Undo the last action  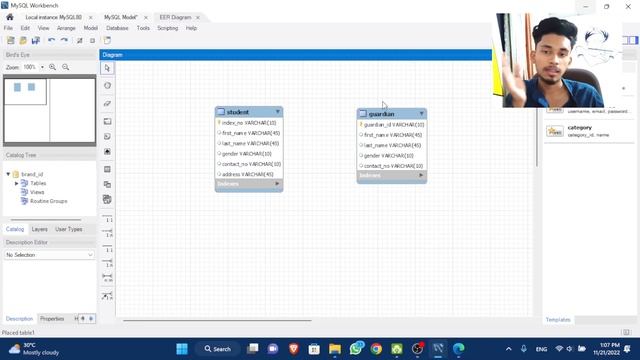(x=51, y=40)
